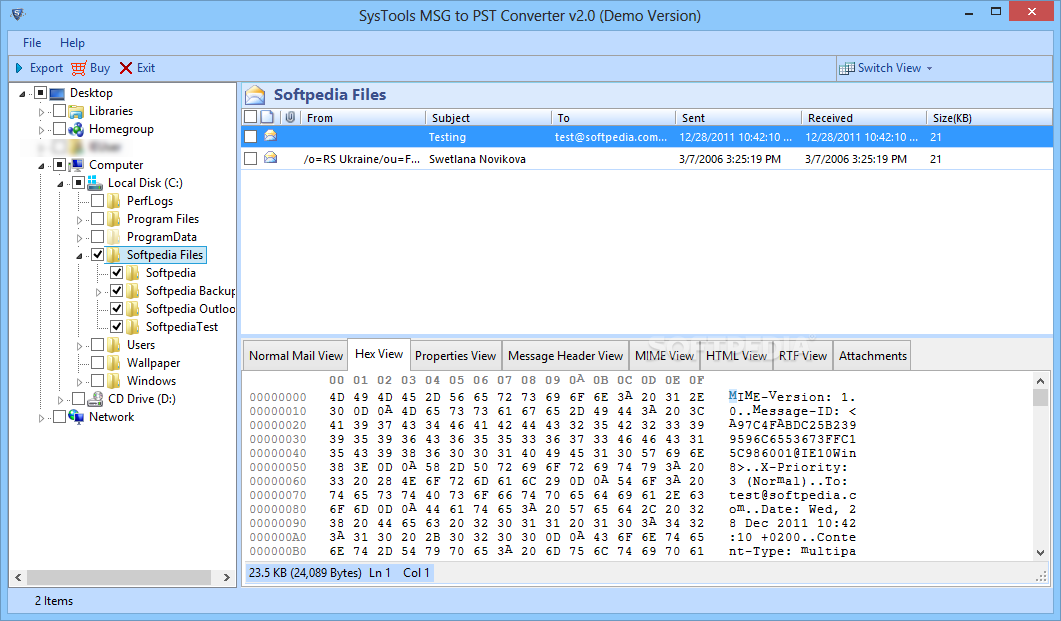
Task: Click the hex view scroll down arrow
Action: coord(1040,553)
